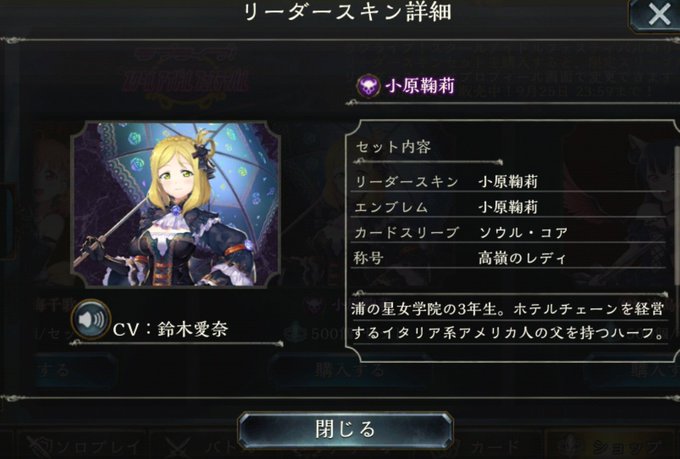Close the dialog with the X icon

click(x=658, y=15)
